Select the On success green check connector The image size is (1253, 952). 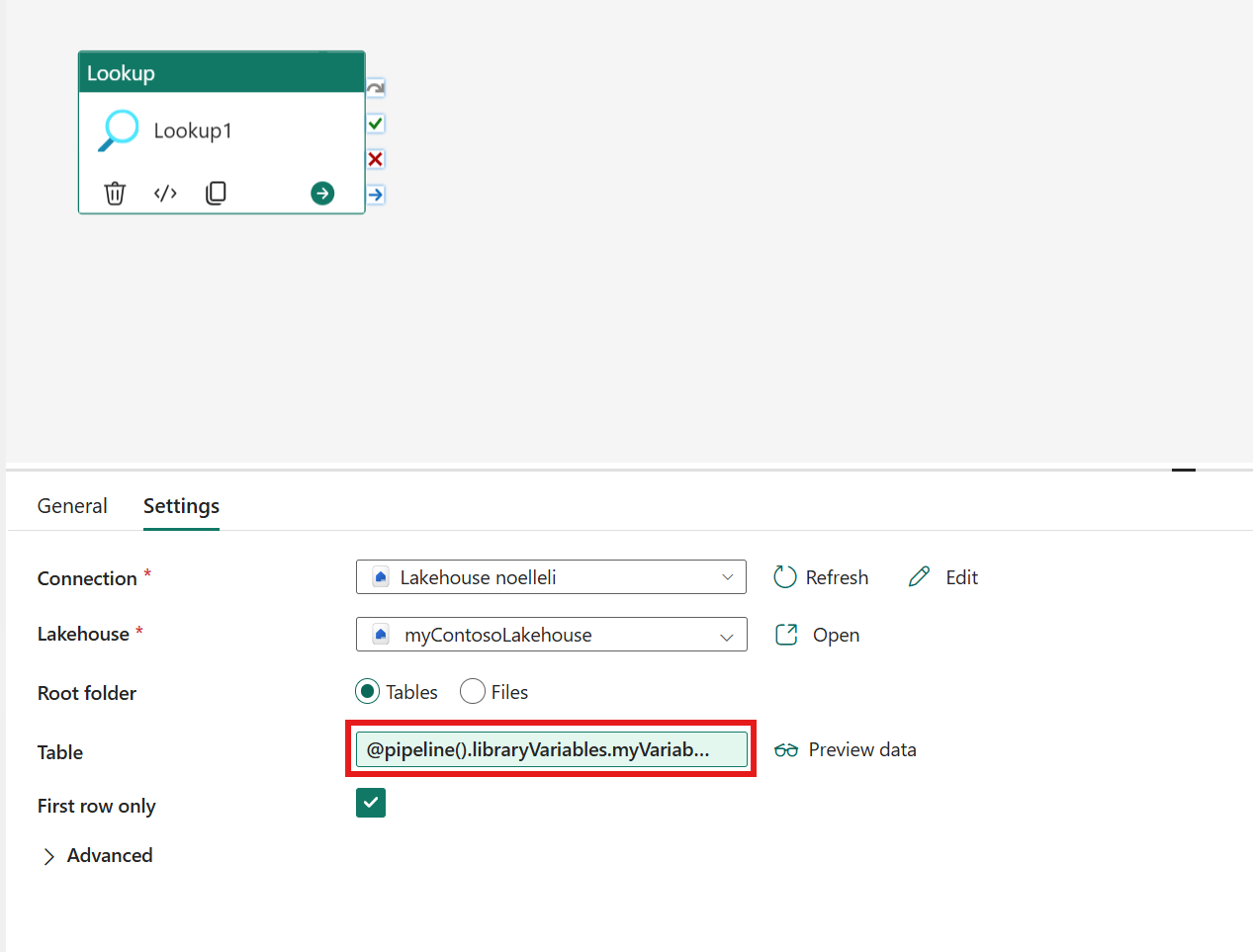click(x=376, y=124)
